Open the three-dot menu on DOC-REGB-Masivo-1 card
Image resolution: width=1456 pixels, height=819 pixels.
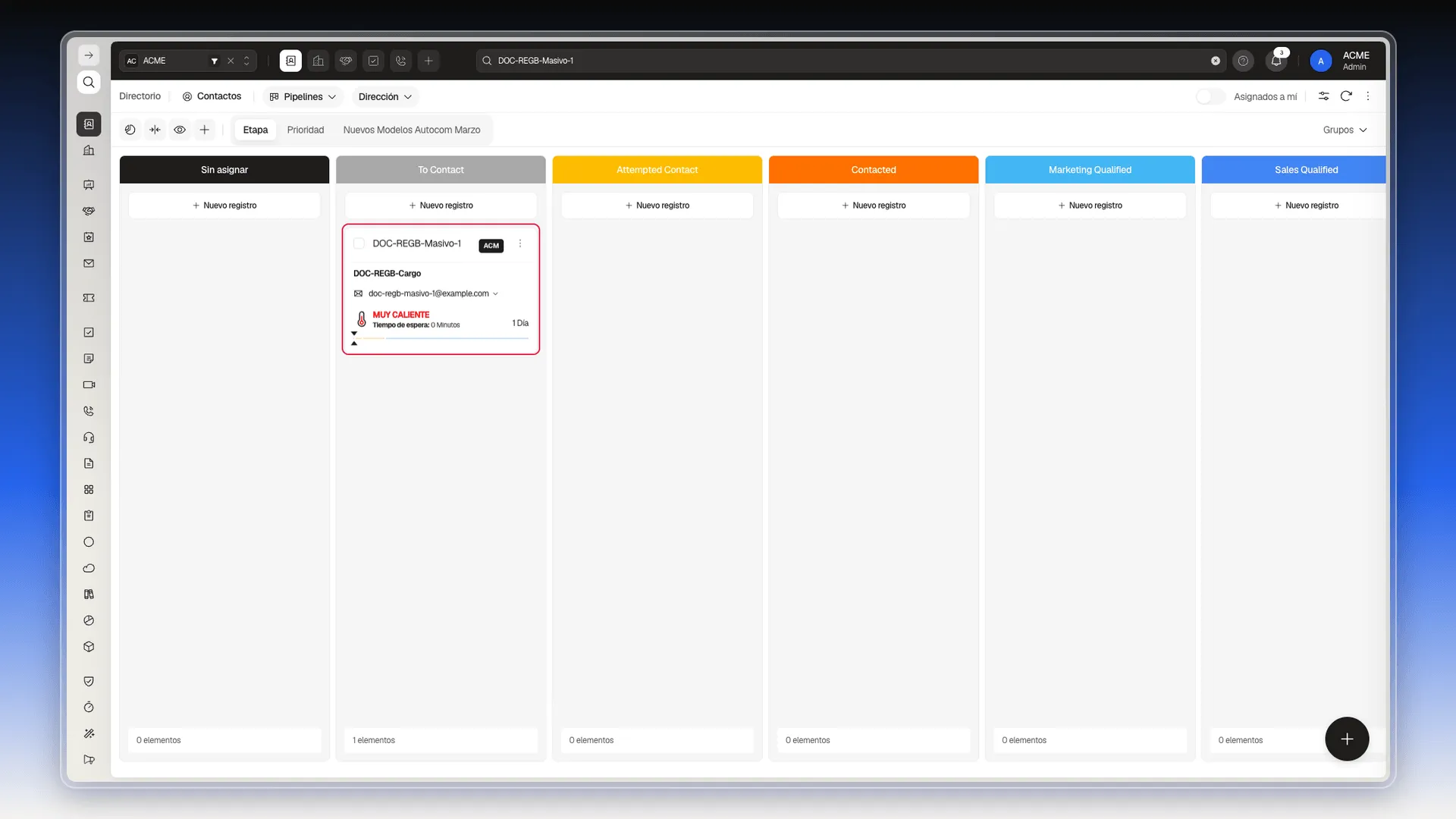[520, 243]
